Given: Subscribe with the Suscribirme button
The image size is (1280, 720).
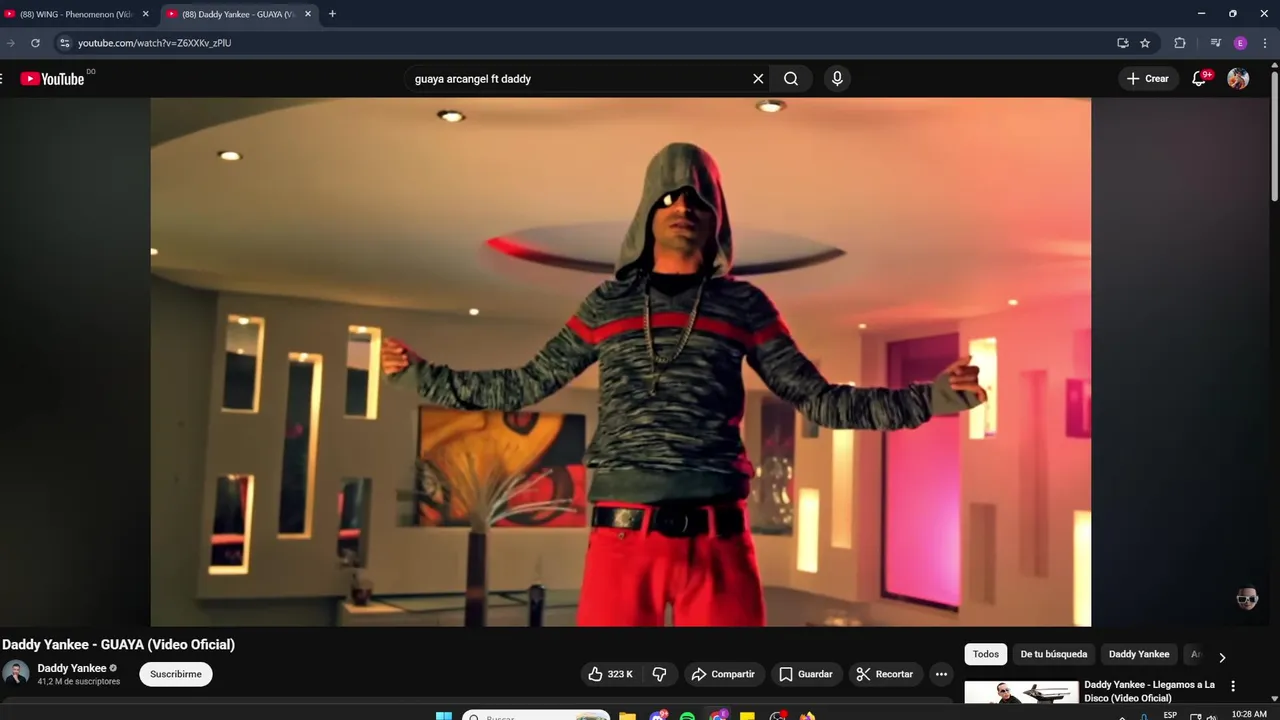Looking at the screenshot, I should 176,674.
